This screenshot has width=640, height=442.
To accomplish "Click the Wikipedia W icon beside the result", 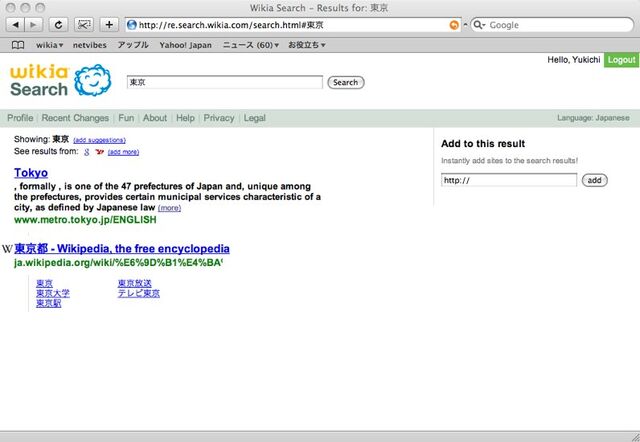I will tap(7, 249).
